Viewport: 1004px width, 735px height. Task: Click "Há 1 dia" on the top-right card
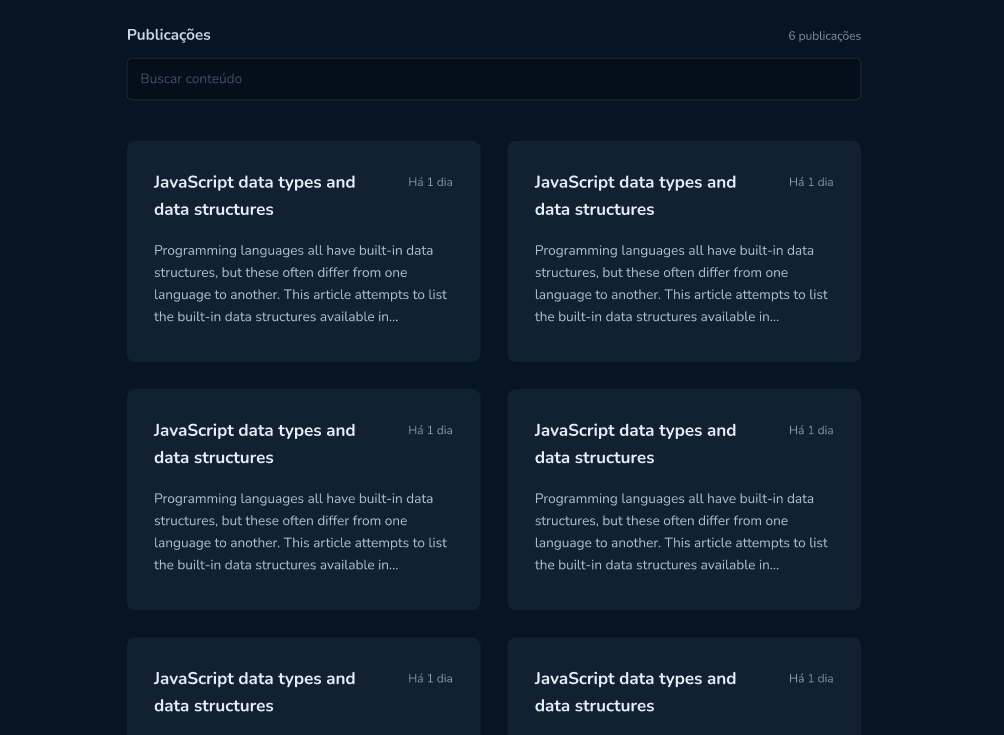811,182
